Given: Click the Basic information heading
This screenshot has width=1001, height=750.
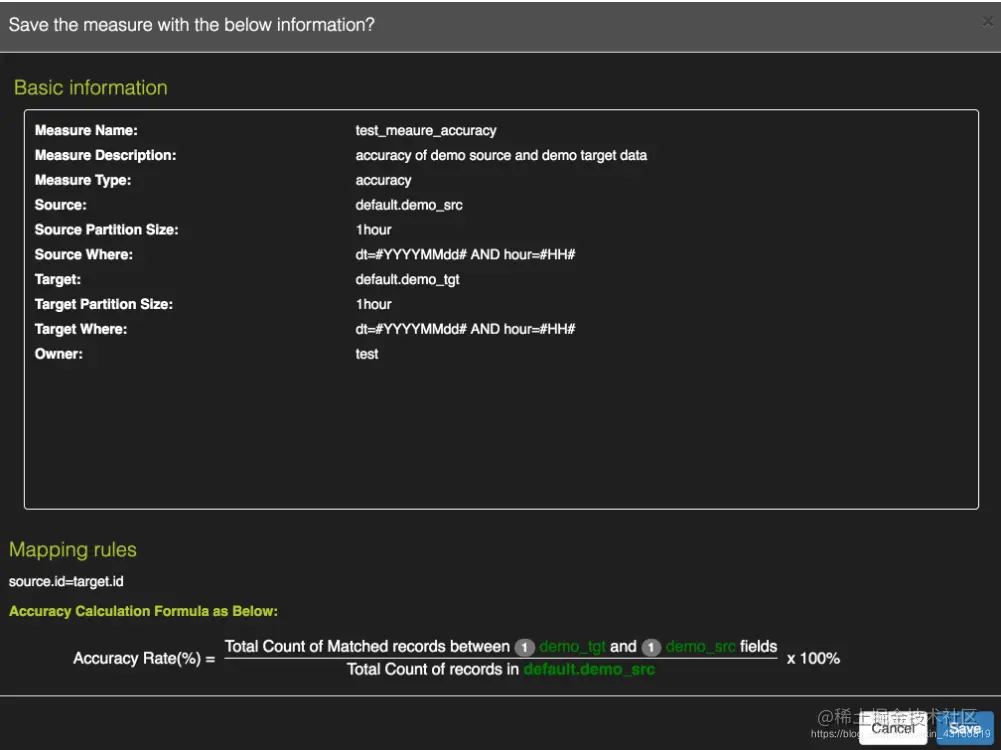Looking at the screenshot, I should click(91, 87).
